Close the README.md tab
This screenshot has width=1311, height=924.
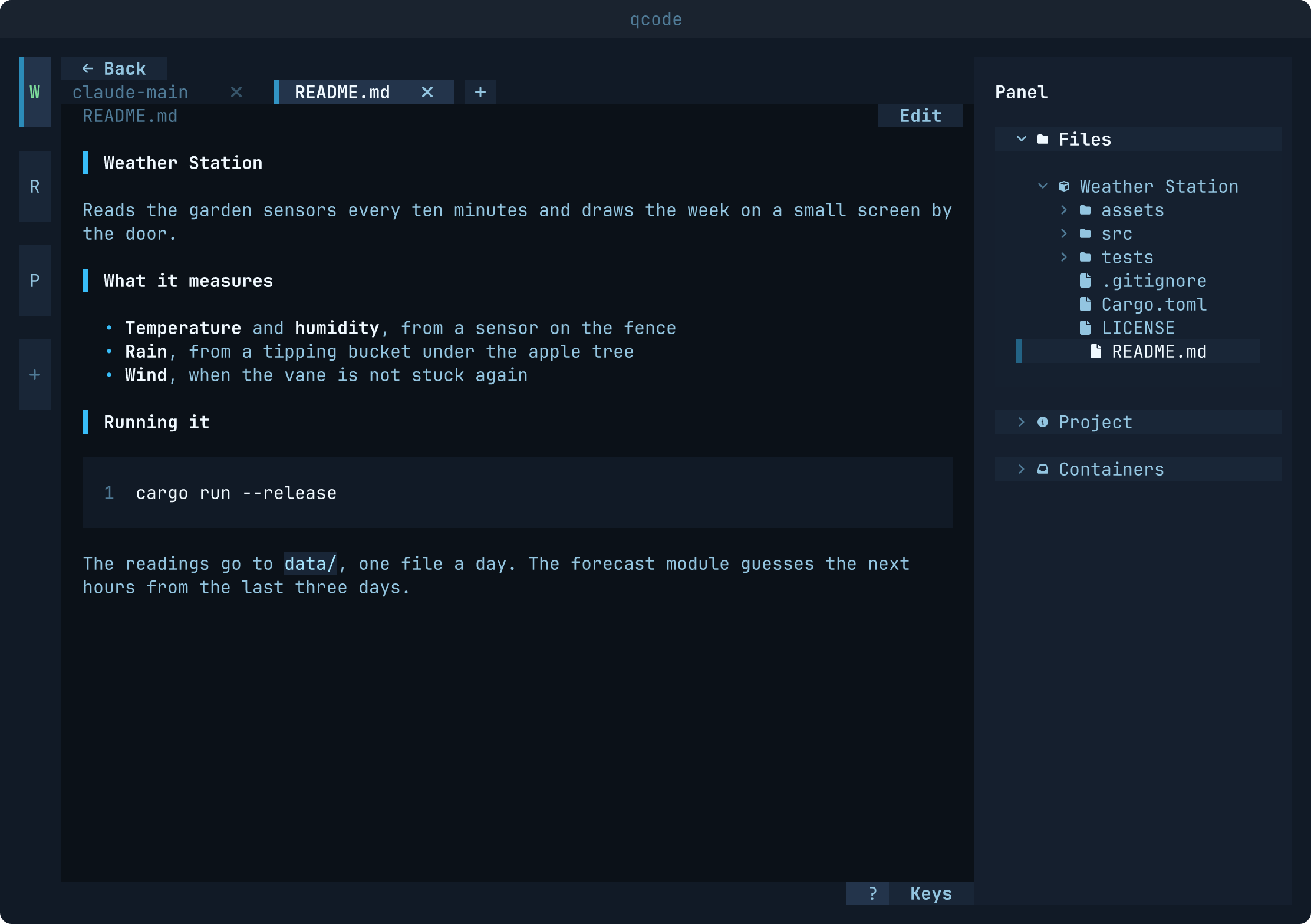[427, 92]
